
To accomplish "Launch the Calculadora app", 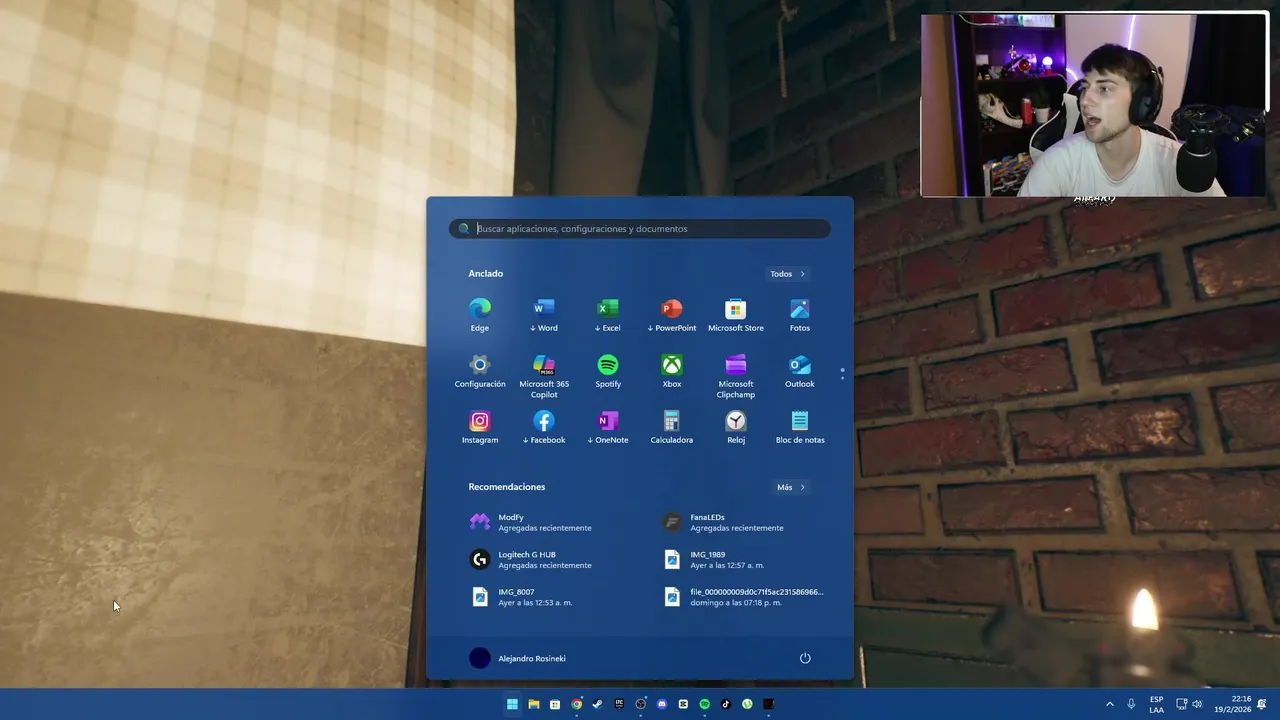I will pos(672,427).
